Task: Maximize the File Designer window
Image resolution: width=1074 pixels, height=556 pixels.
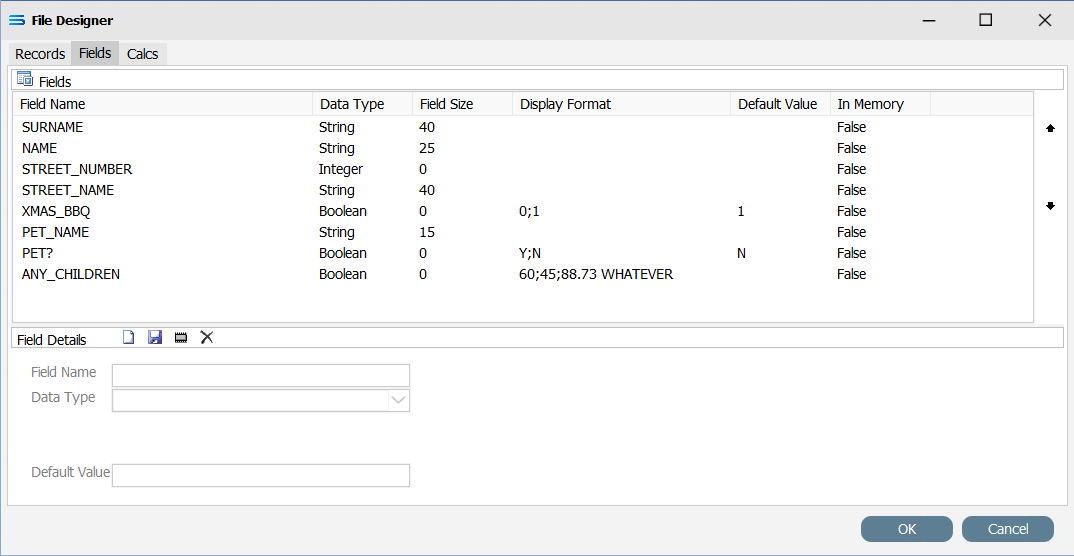Action: coord(986,20)
